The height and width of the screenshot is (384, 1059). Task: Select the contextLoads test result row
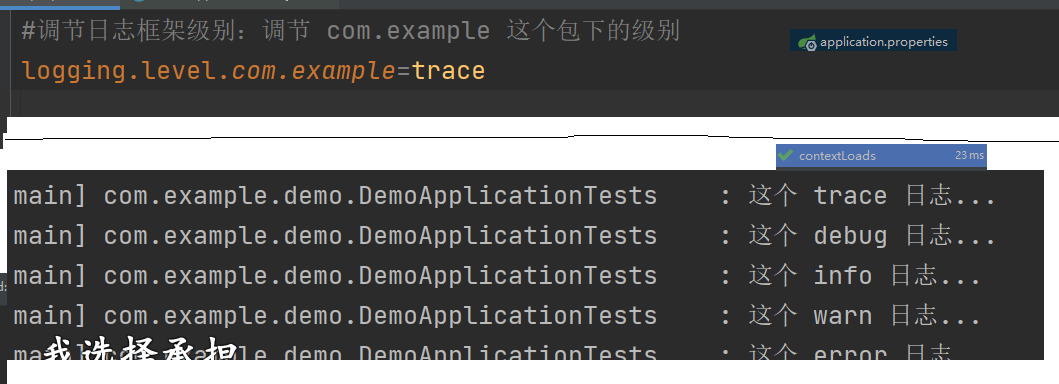coord(881,155)
